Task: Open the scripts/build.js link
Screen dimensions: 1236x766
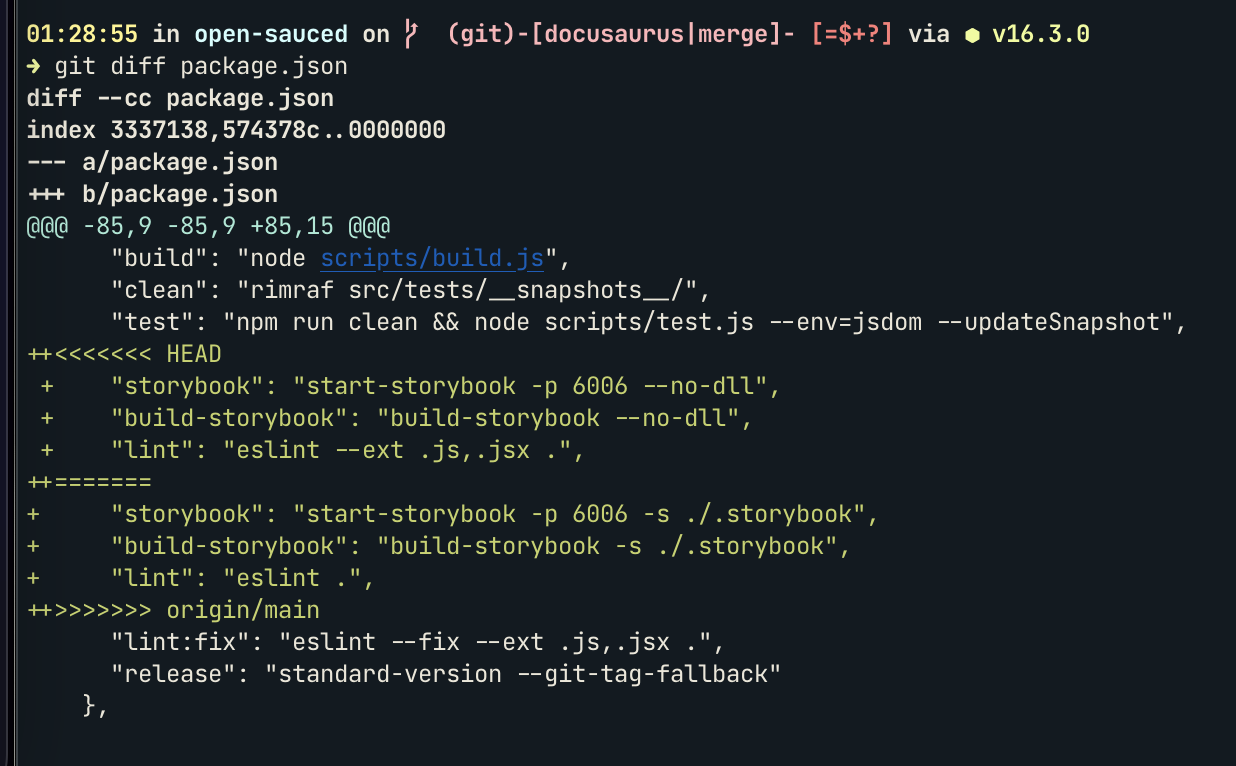Action: tap(432, 259)
